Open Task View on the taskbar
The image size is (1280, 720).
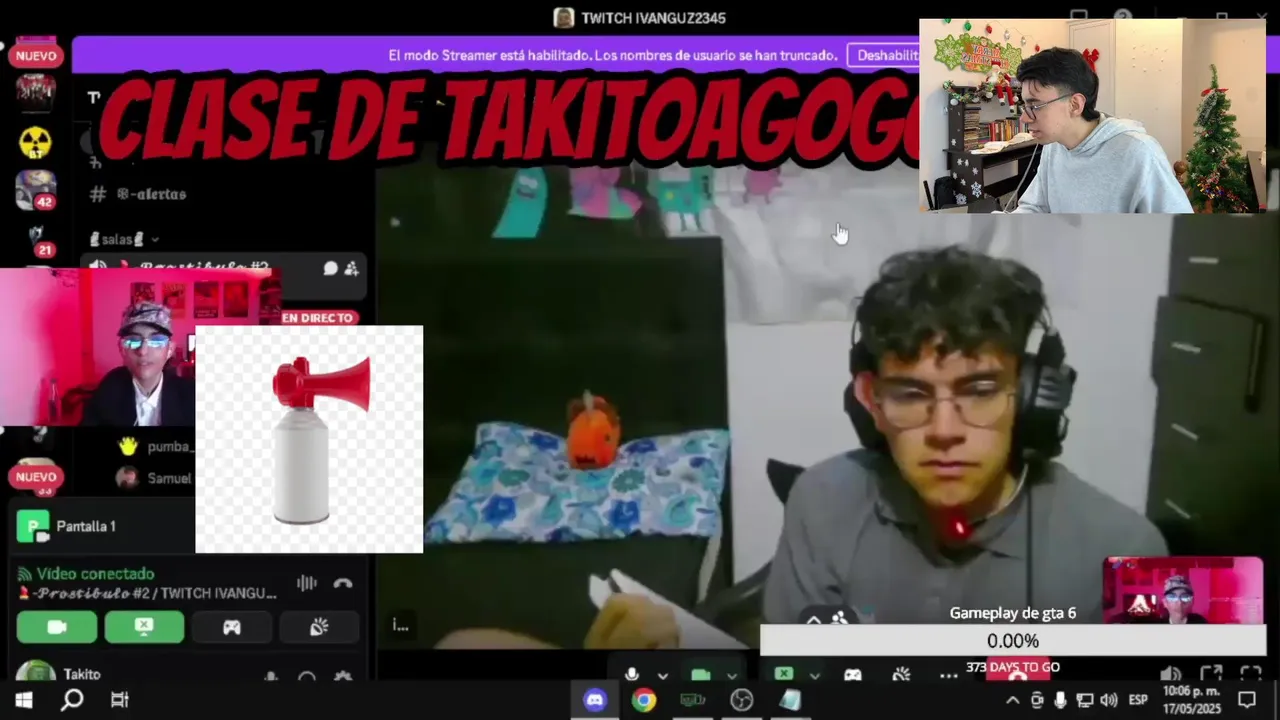click(120, 700)
